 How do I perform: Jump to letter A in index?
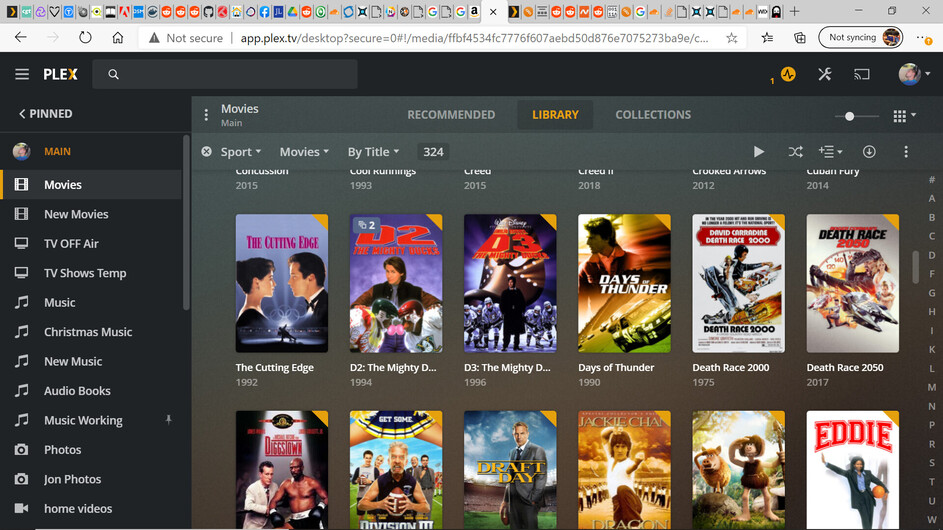932,199
